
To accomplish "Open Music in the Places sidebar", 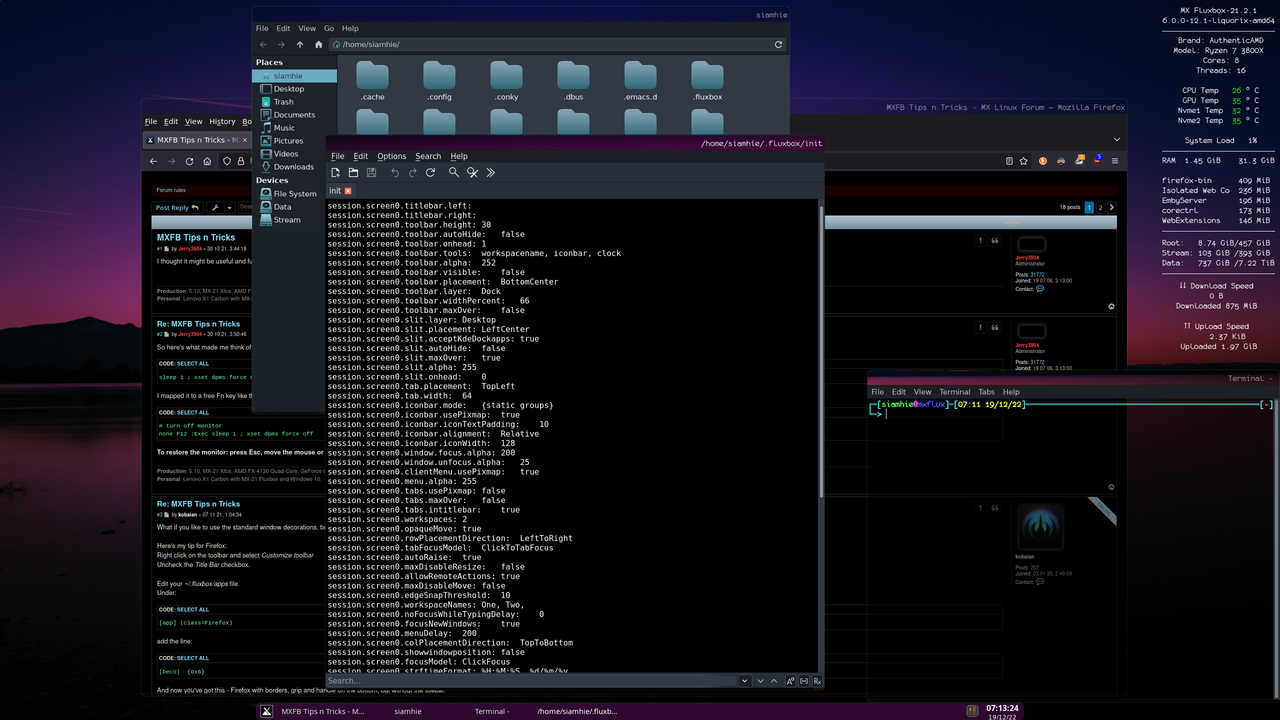I will coord(295,128).
